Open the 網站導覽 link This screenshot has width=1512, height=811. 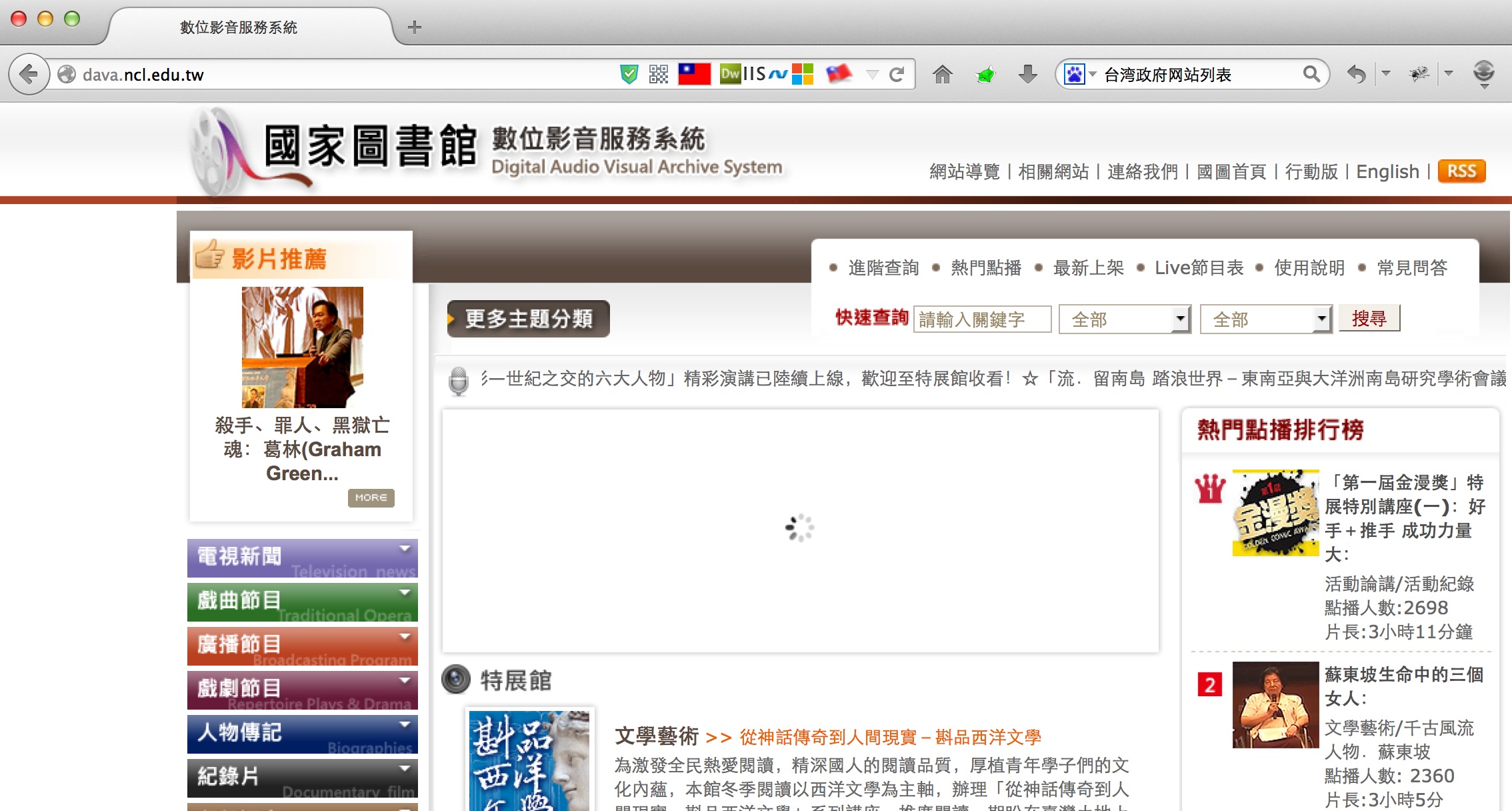pos(965,172)
